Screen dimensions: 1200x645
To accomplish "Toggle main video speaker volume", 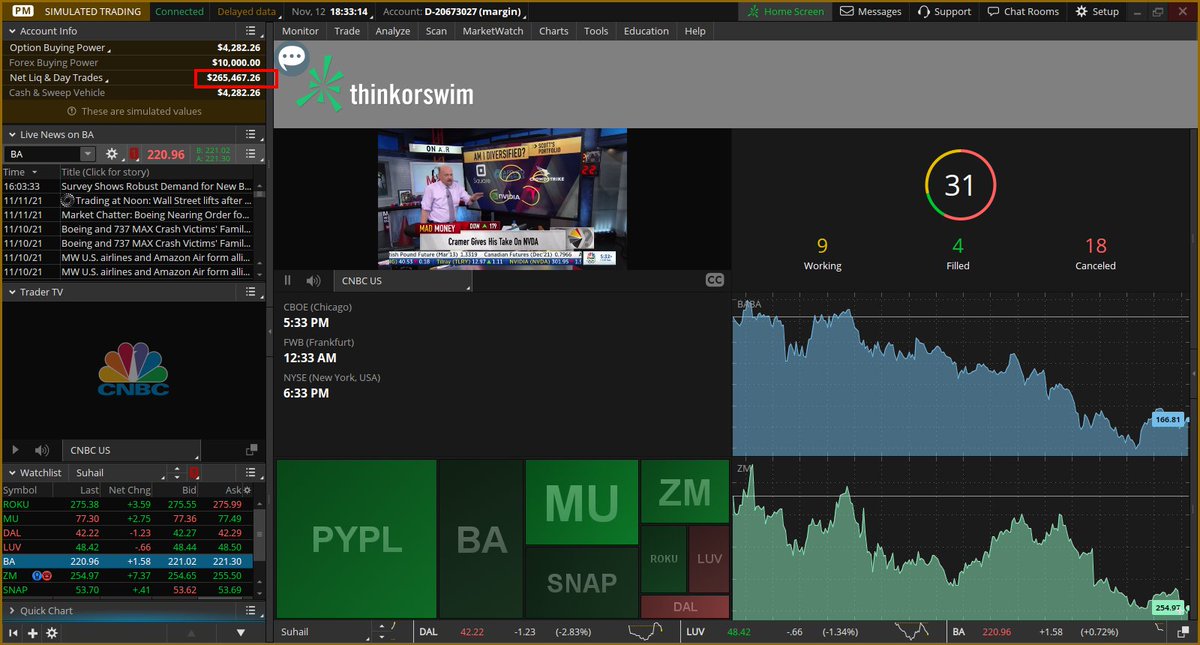I will tap(314, 281).
